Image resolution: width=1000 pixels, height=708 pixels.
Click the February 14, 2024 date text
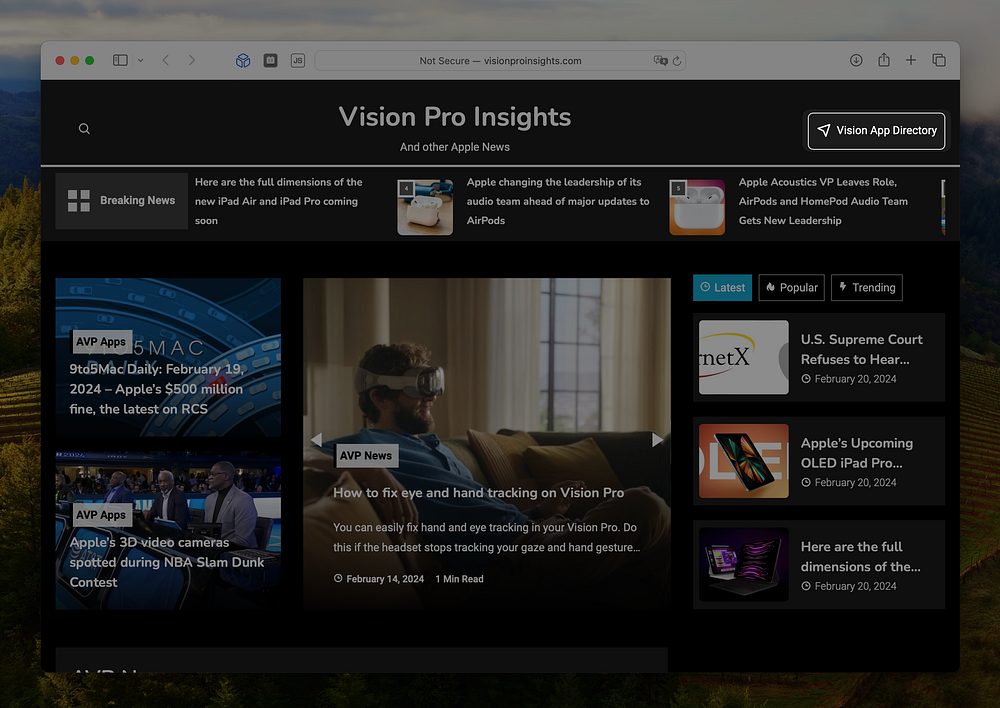tap(385, 579)
